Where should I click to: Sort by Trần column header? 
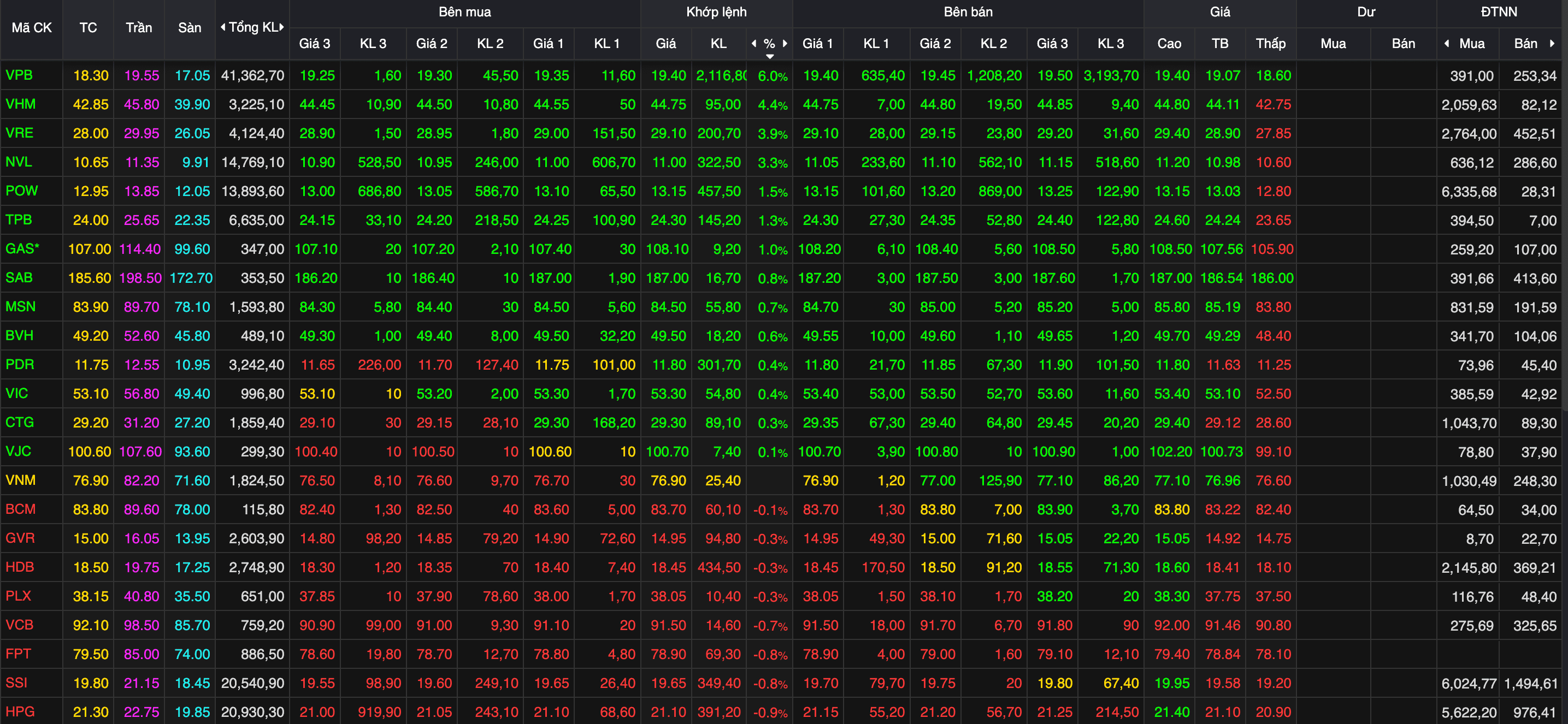(139, 27)
